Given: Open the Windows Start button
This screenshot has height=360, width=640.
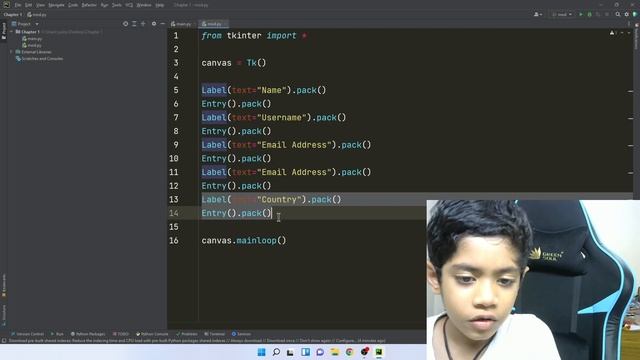Looking at the screenshot, I should point(261,352).
